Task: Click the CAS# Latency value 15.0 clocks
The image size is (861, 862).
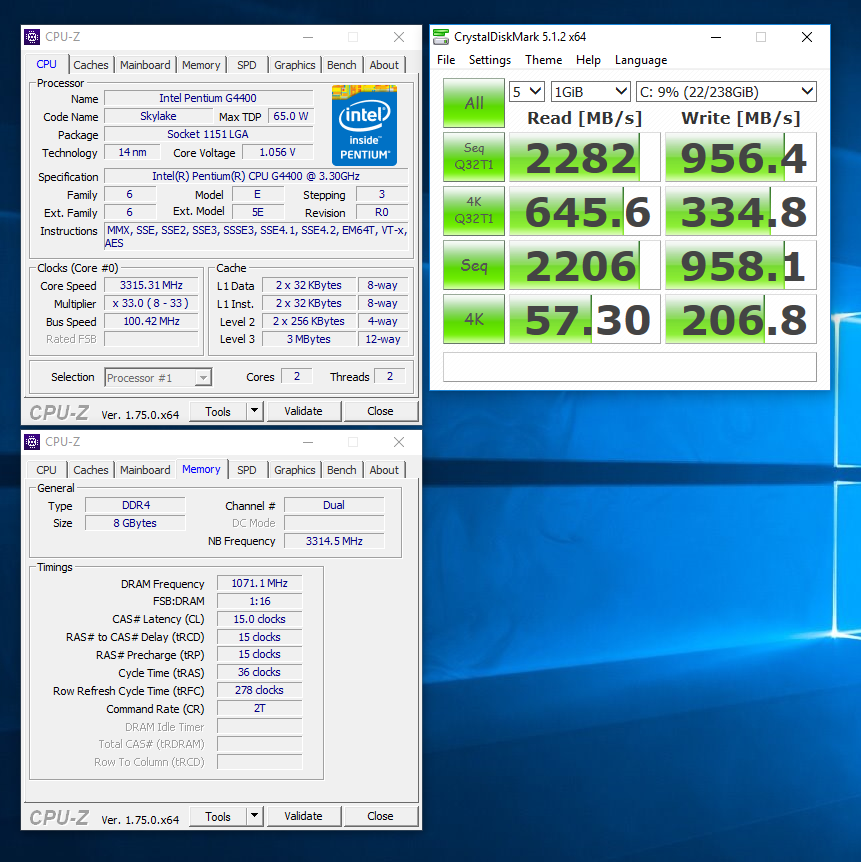Action: (x=260, y=619)
